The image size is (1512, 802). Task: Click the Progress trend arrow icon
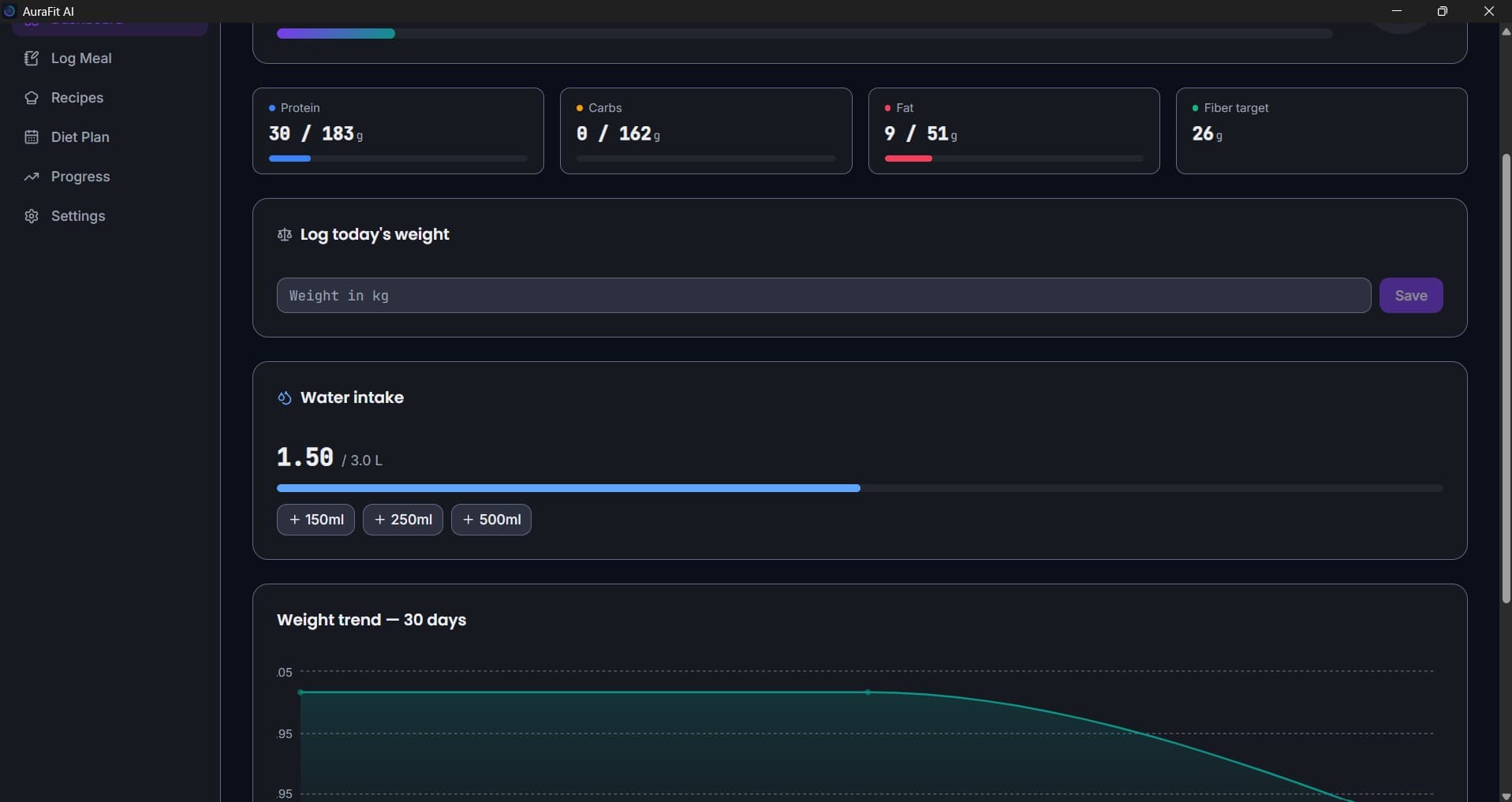point(32,177)
